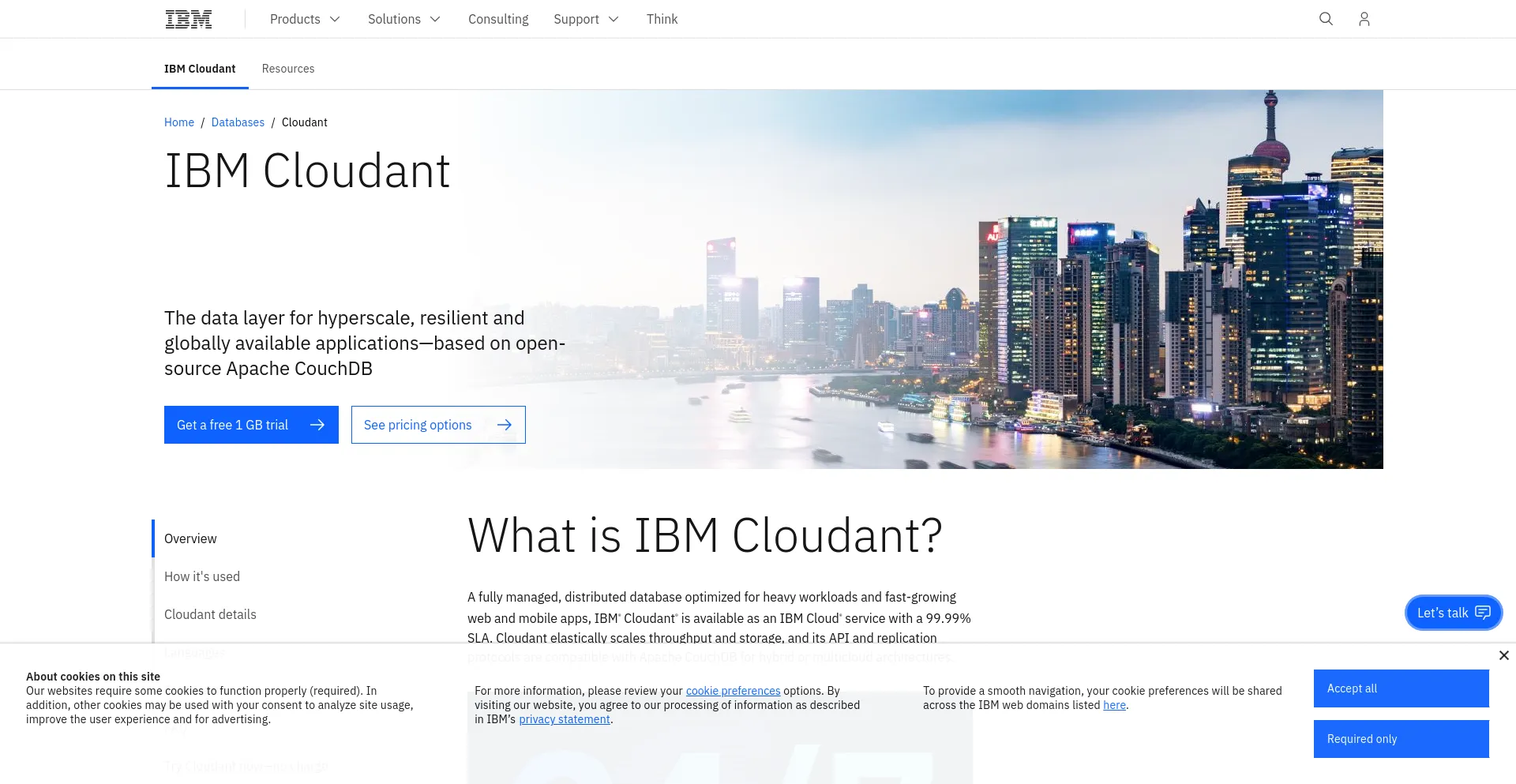Click the Cloudant breadcrumb text
Viewport: 1516px width, 784px height.
[x=304, y=122]
